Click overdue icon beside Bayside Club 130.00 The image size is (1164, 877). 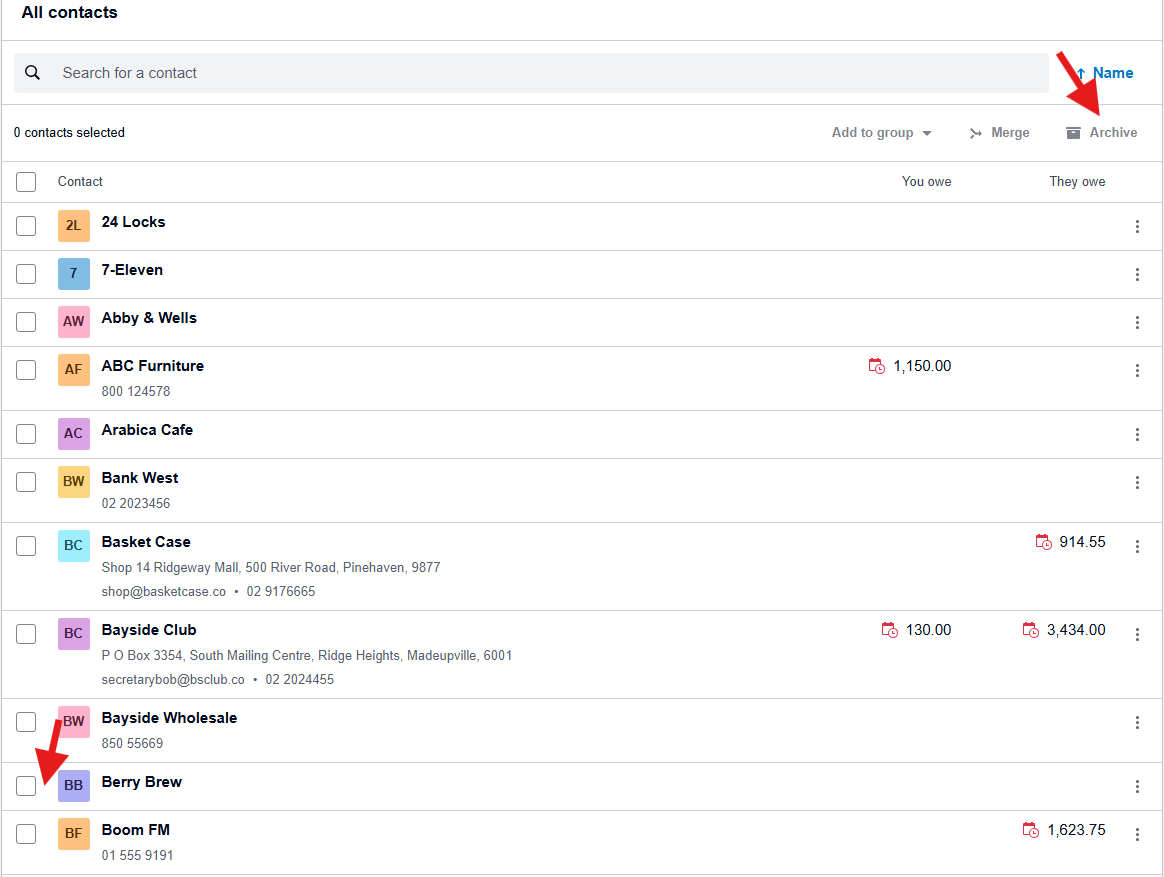(x=889, y=630)
